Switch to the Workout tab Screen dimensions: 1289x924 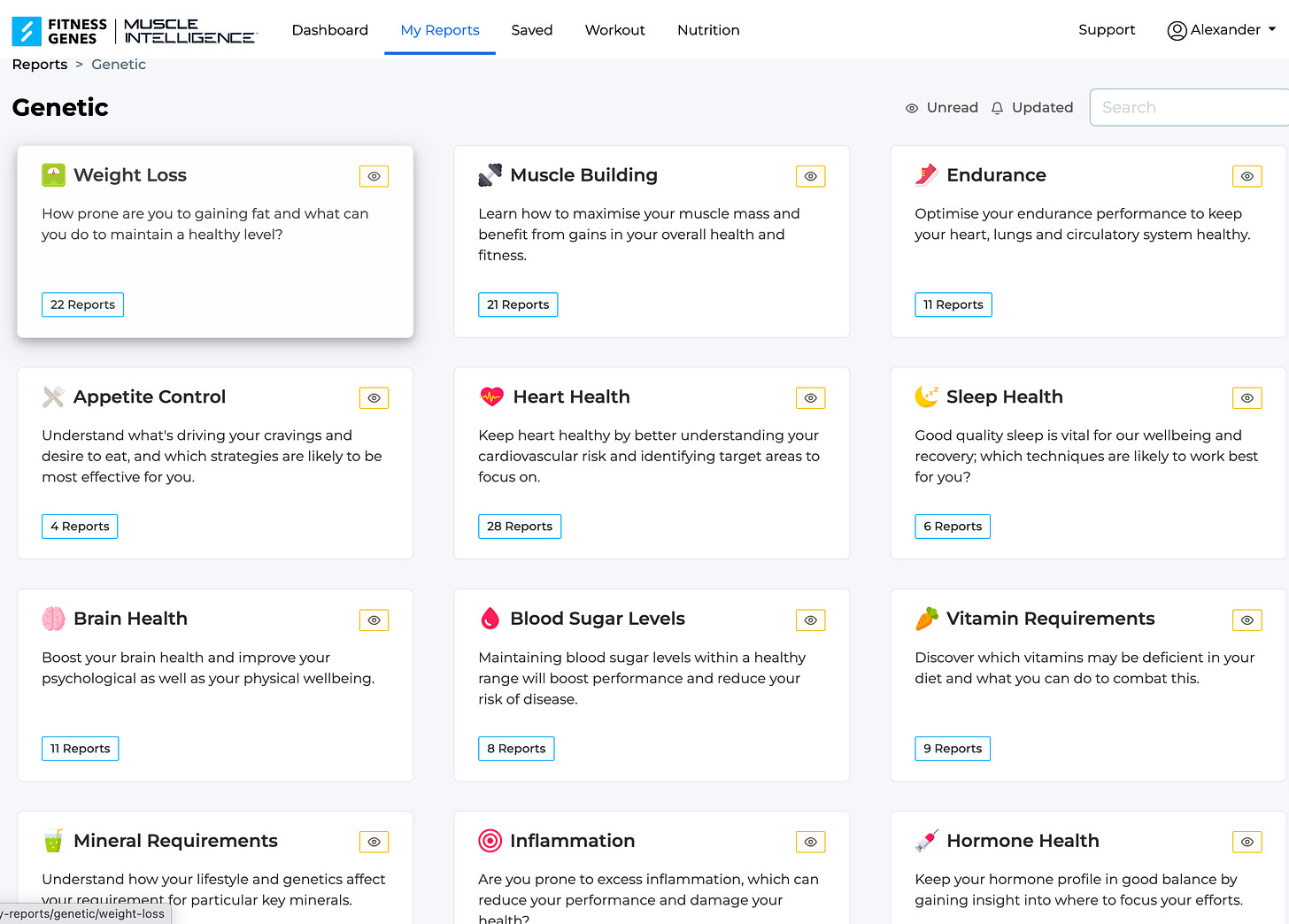point(615,30)
